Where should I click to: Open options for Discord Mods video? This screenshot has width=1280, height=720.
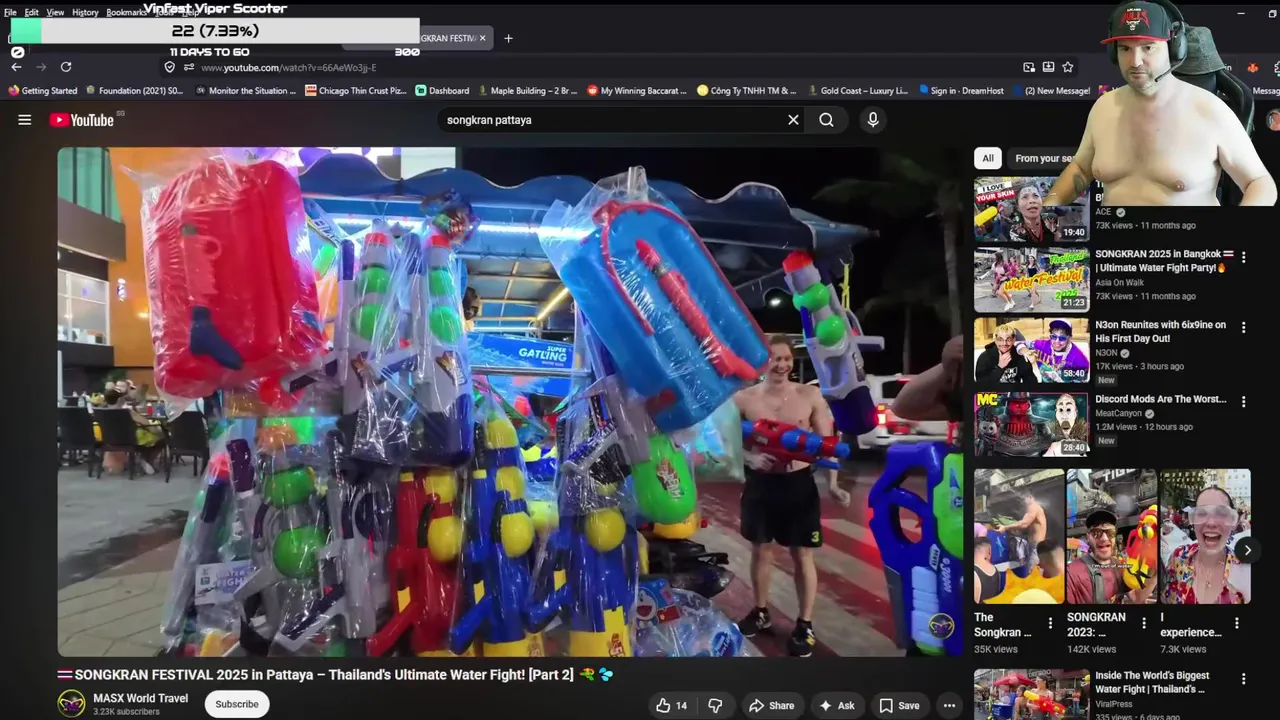pos(1243,402)
